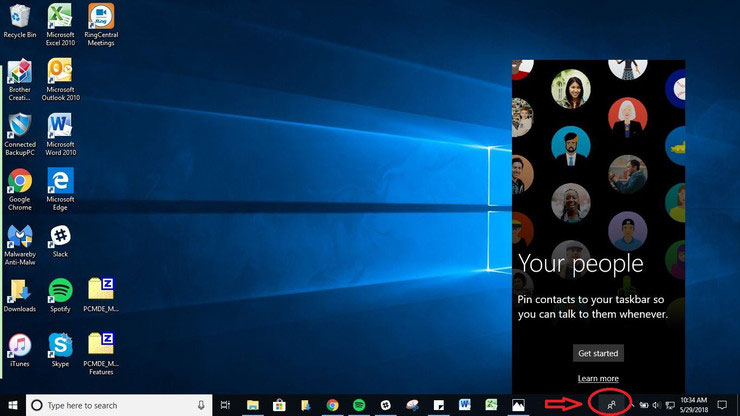Open the Learn more link

pos(598,378)
